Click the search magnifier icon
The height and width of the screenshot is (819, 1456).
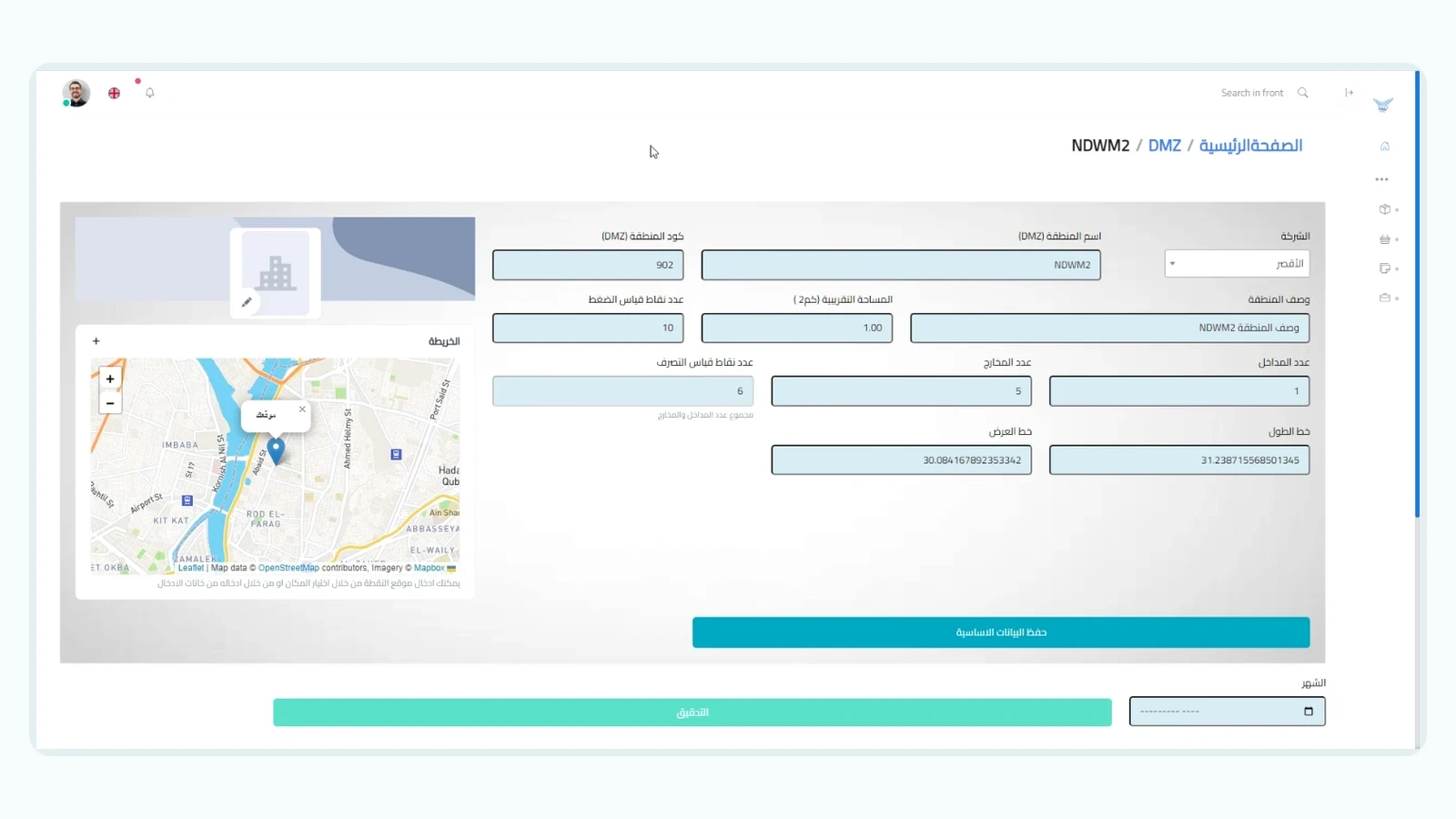click(x=1303, y=93)
